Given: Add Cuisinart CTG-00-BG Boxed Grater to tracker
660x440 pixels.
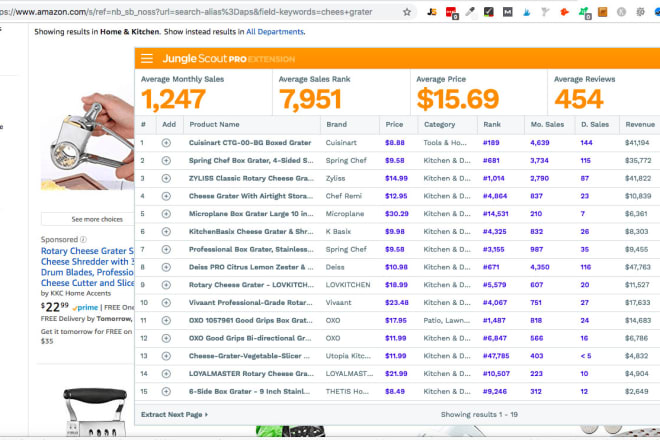Looking at the screenshot, I should 166,143.
